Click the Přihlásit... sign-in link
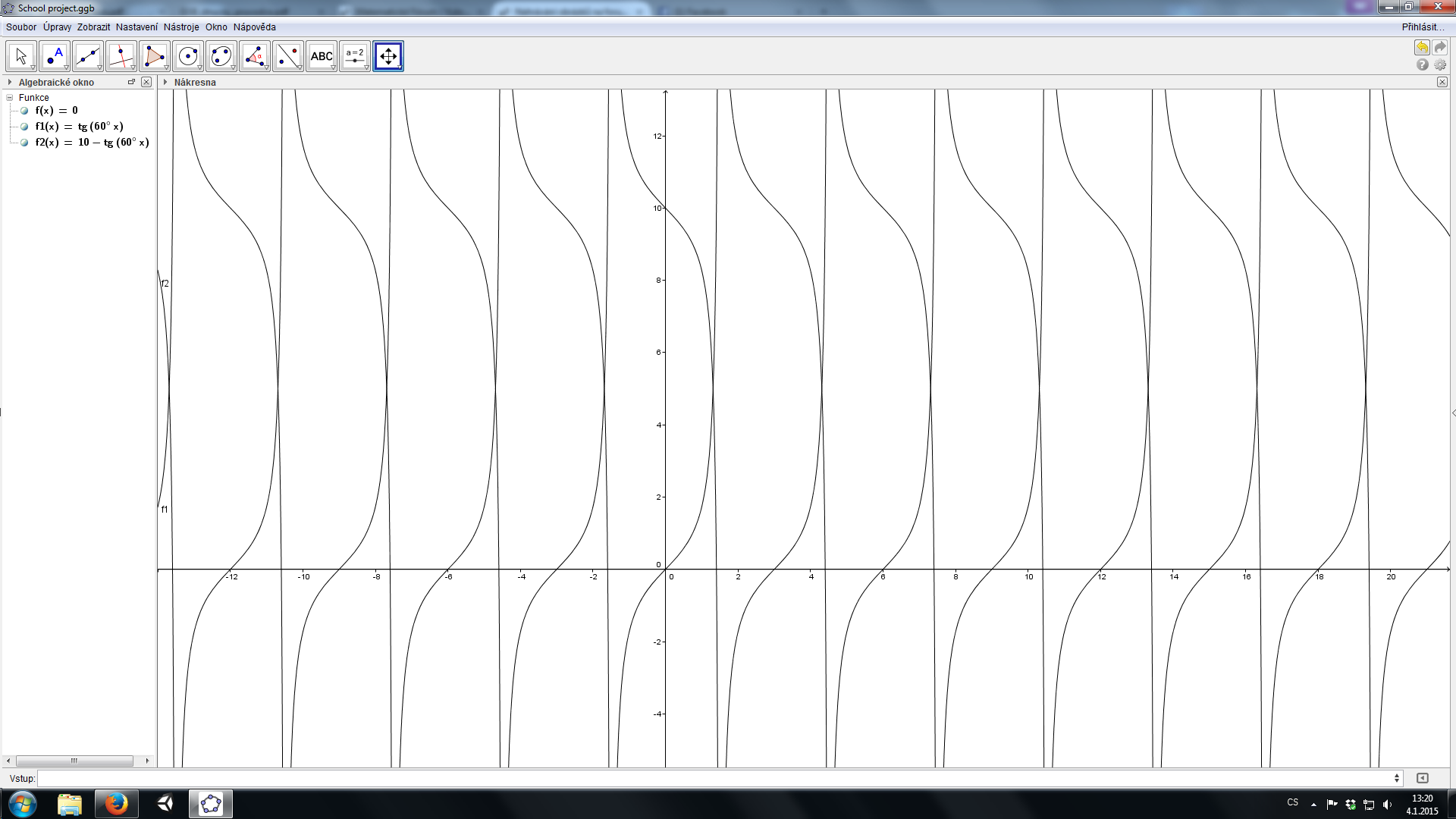1456x819 pixels. pos(1423,27)
